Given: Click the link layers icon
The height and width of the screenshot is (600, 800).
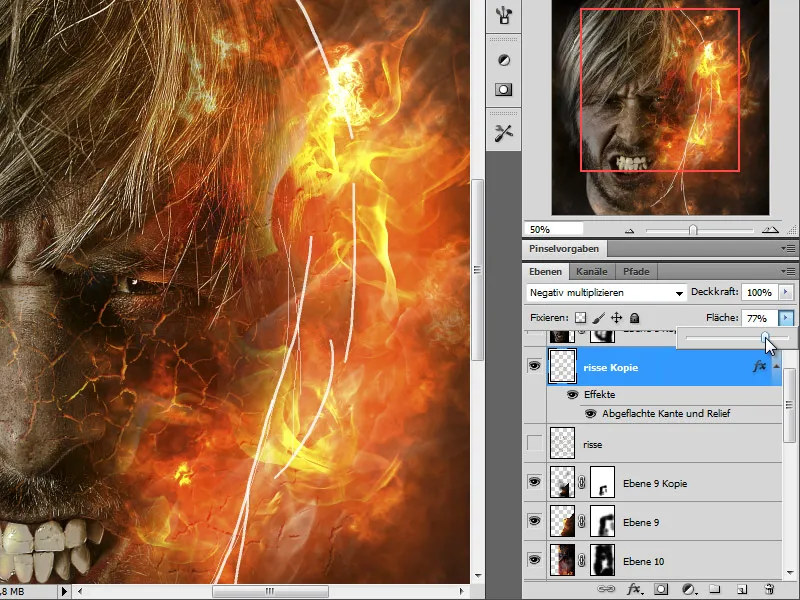Looking at the screenshot, I should pyautogui.click(x=606, y=589).
